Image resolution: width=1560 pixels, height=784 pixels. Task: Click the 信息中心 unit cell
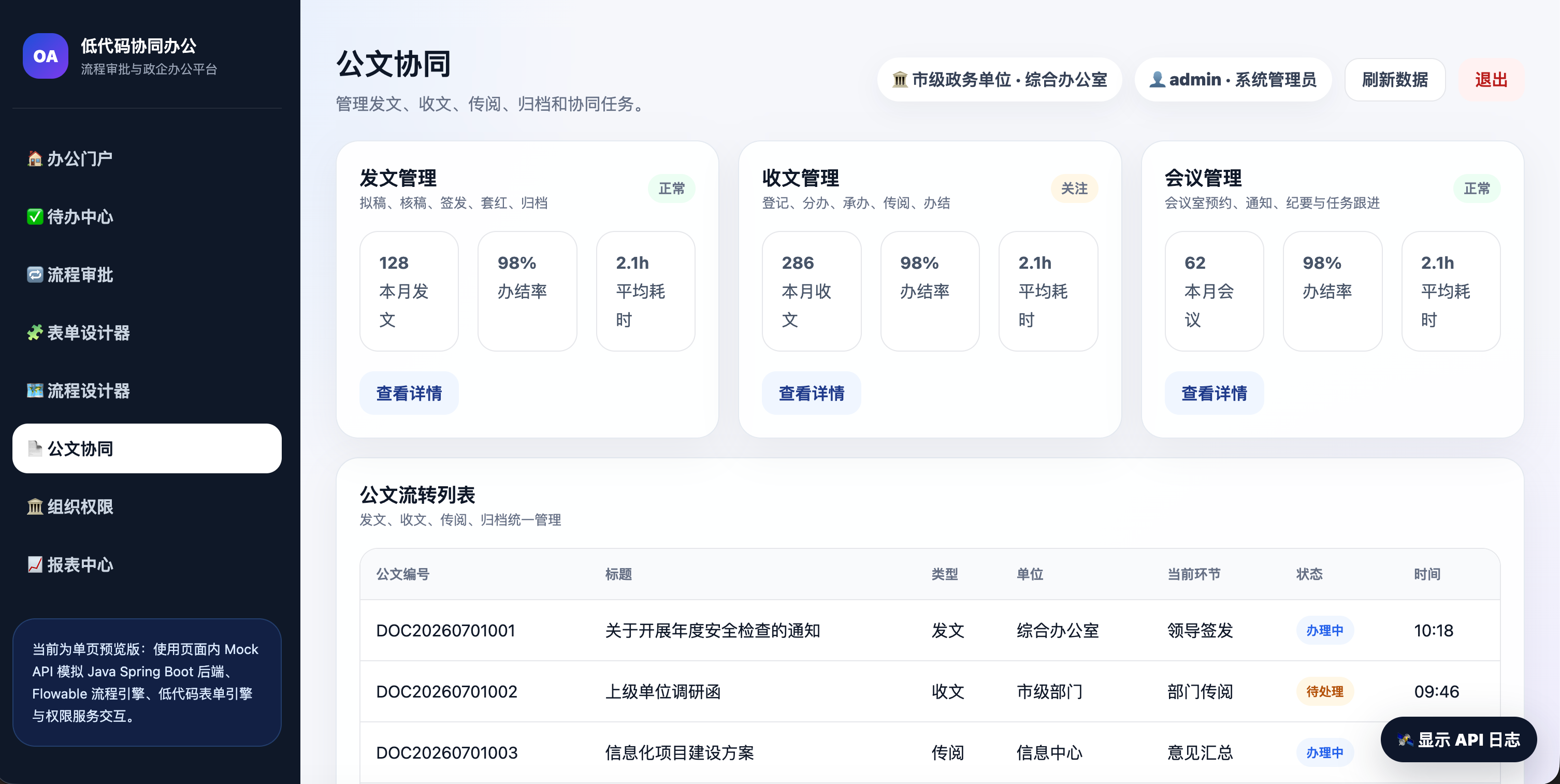(1049, 752)
